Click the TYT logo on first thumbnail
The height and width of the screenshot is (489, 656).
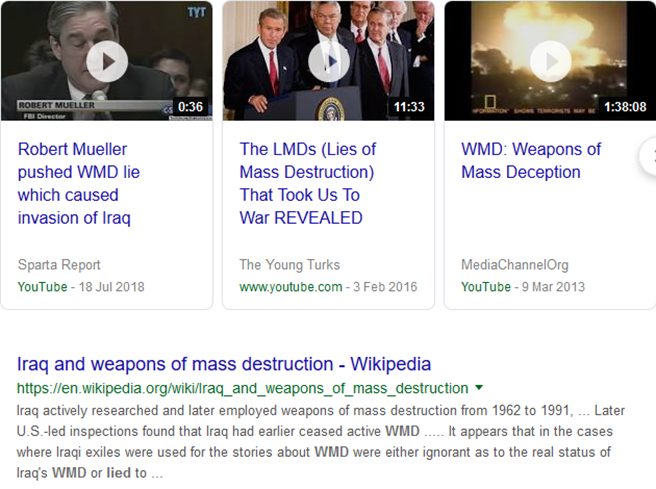click(x=196, y=12)
